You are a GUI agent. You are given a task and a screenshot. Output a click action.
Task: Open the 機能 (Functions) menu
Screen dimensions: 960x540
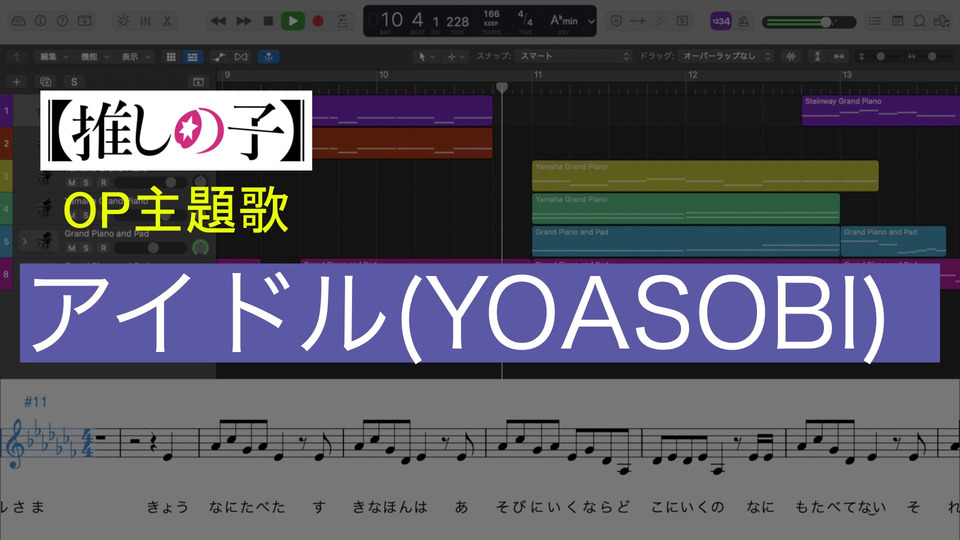tap(94, 56)
